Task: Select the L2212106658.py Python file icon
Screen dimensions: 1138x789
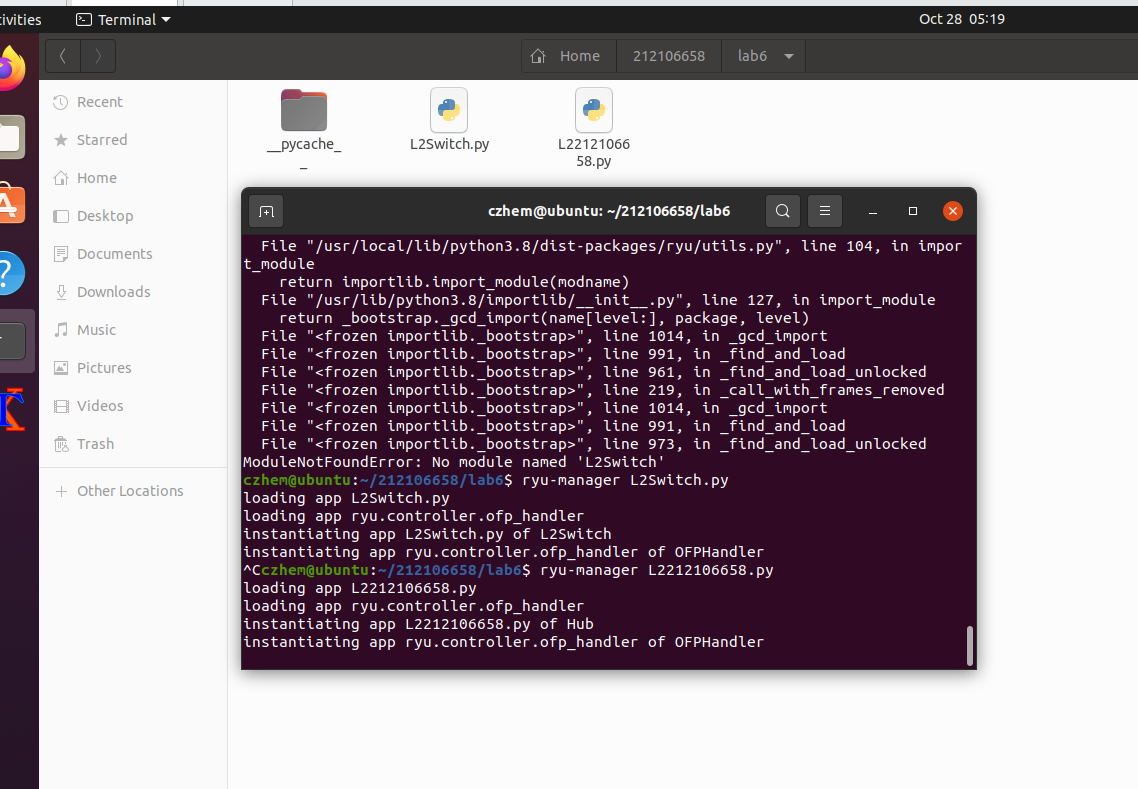Action: coord(594,110)
